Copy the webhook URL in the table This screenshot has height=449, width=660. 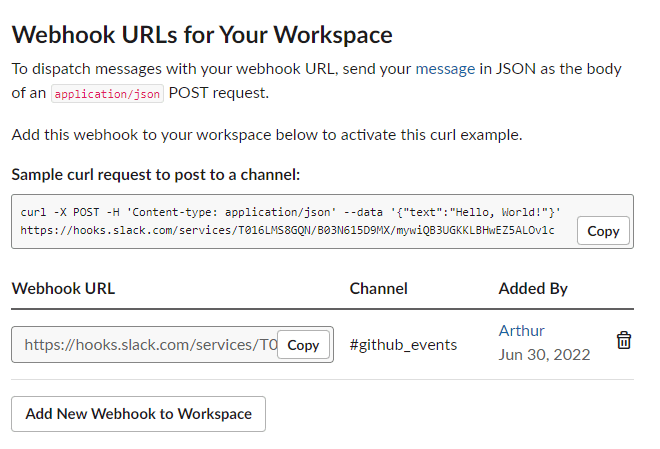303,345
